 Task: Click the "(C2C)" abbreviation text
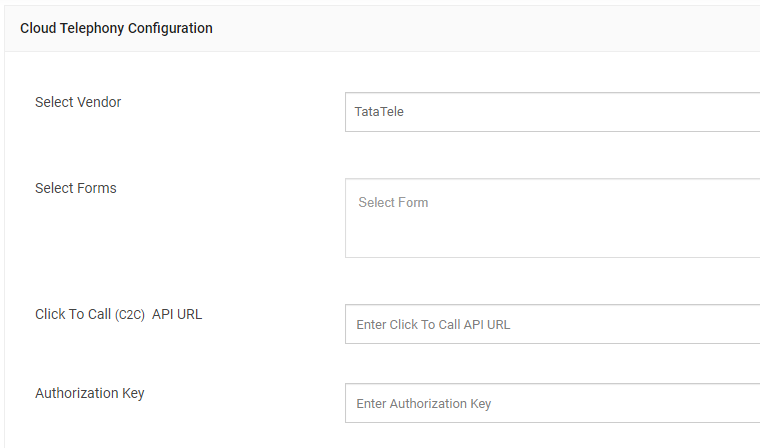coord(130,315)
